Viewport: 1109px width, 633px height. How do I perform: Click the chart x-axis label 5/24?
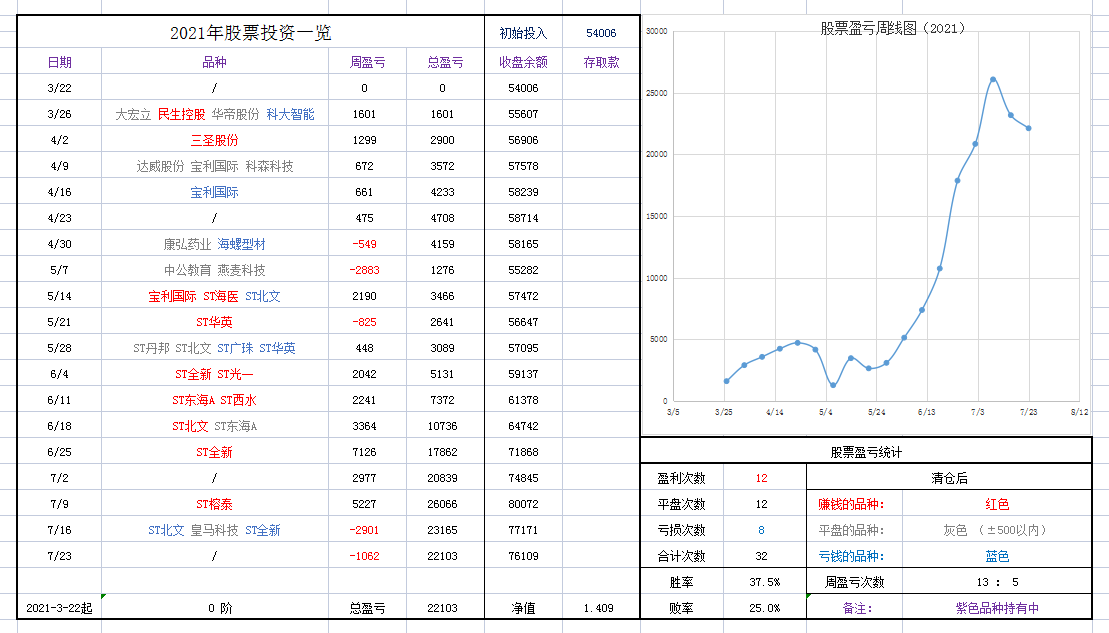(x=876, y=412)
